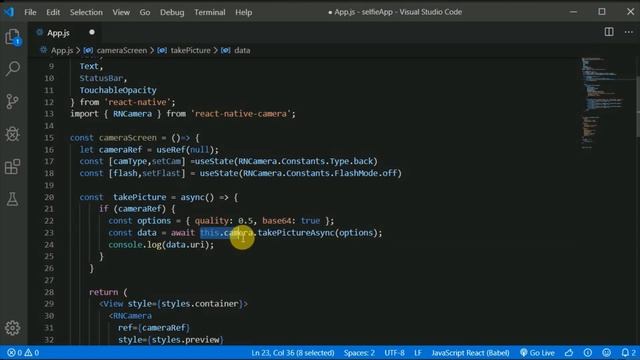Screen dimensions: 640x360
Task: Click the Split Editor icon
Action: pos(609,32)
